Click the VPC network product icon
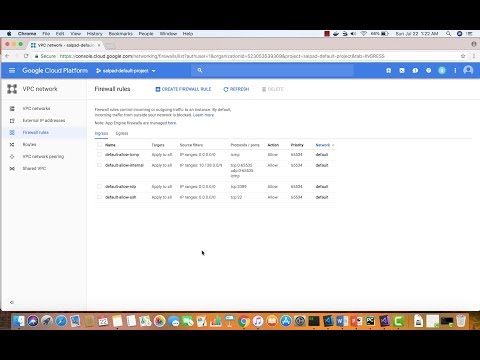The width and height of the screenshot is (480, 360). pyautogui.click(x=12, y=89)
